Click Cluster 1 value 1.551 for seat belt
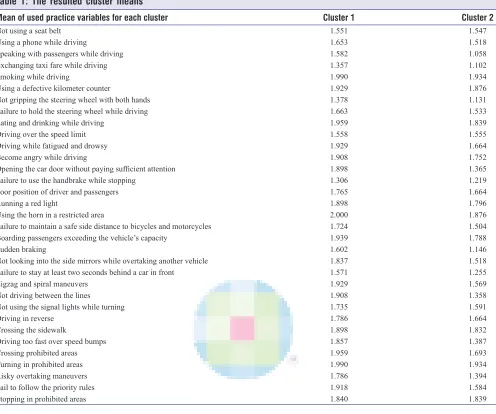Viewport: 496px width, 414px height. [x=339, y=31]
